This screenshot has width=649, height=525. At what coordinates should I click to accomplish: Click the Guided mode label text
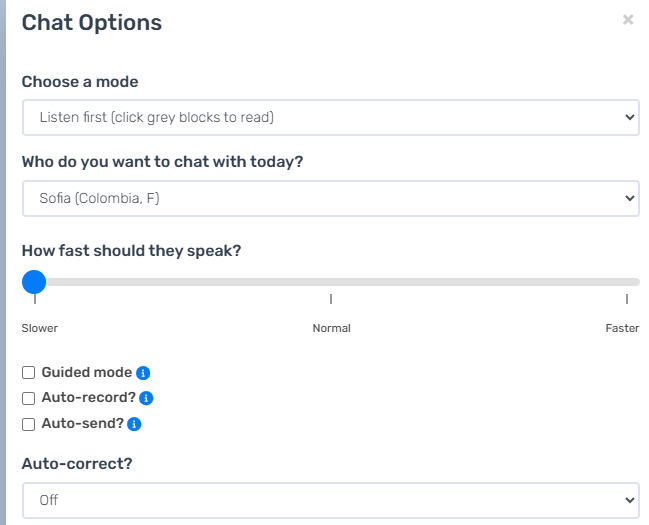[86, 373]
